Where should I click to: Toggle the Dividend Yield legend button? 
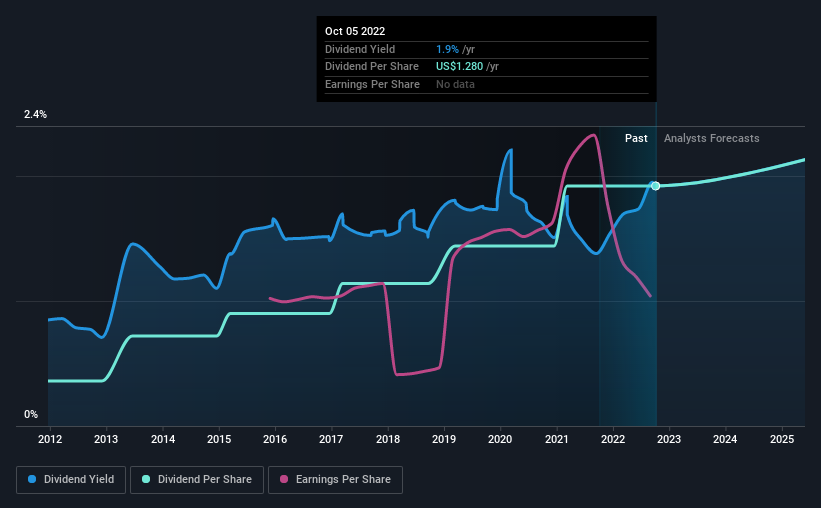(x=71, y=480)
